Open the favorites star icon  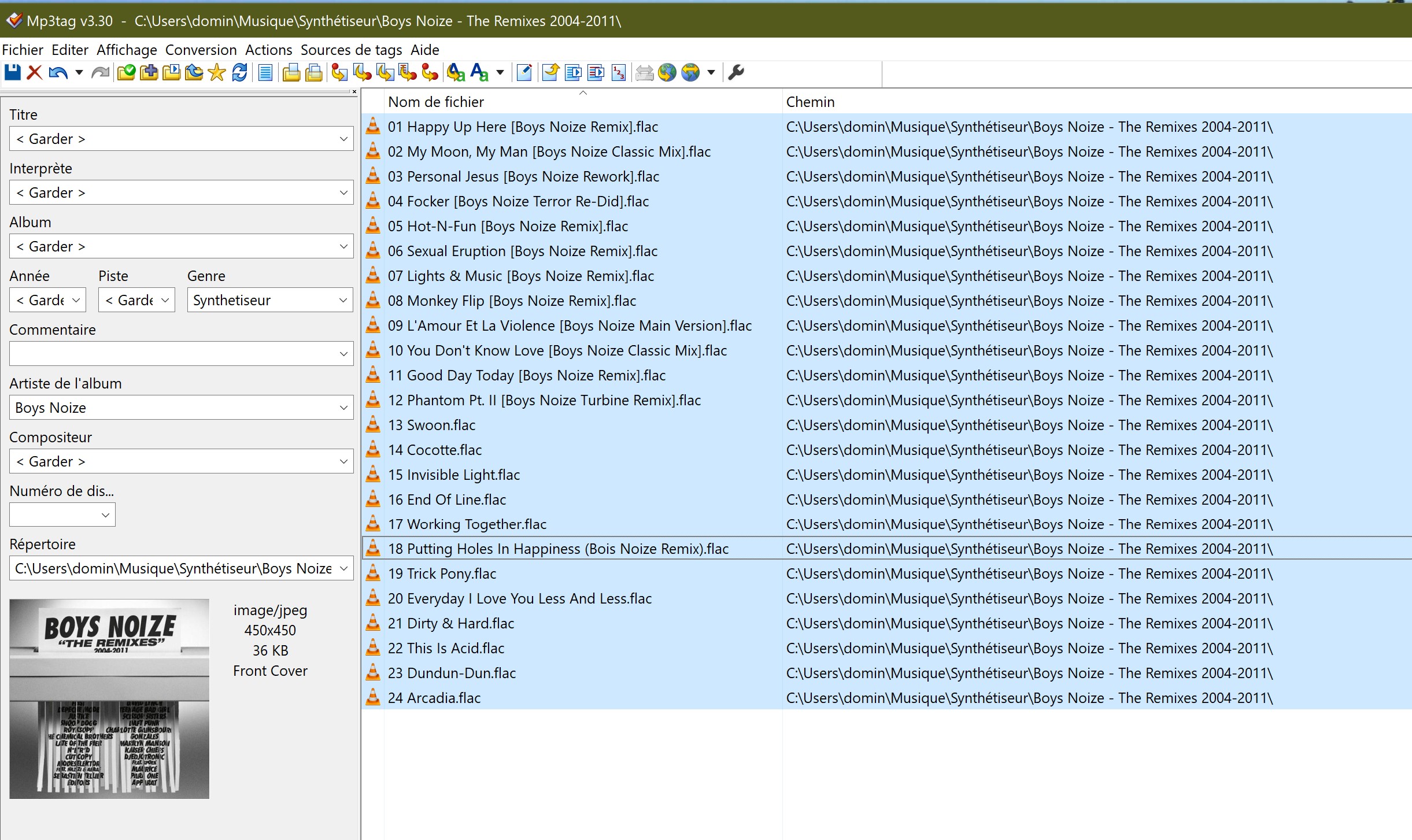(x=216, y=72)
